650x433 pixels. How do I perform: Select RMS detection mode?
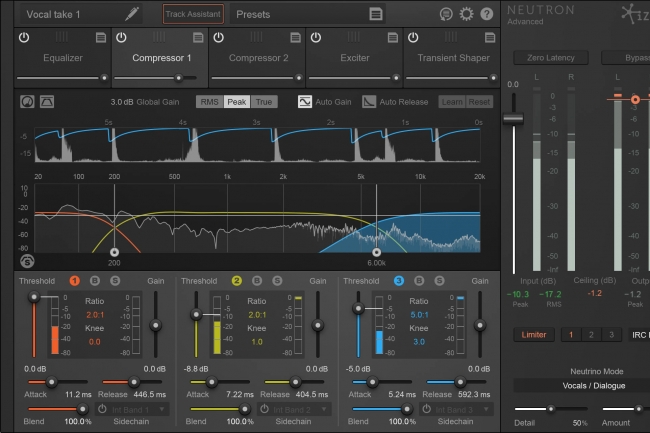[x=209, y=102]
